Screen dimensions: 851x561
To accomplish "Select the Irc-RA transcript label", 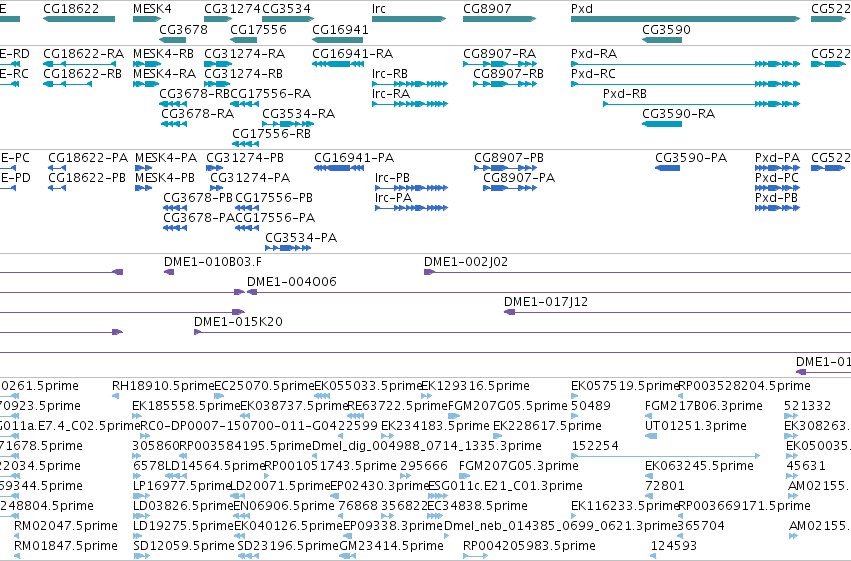I will pos(391,94).
